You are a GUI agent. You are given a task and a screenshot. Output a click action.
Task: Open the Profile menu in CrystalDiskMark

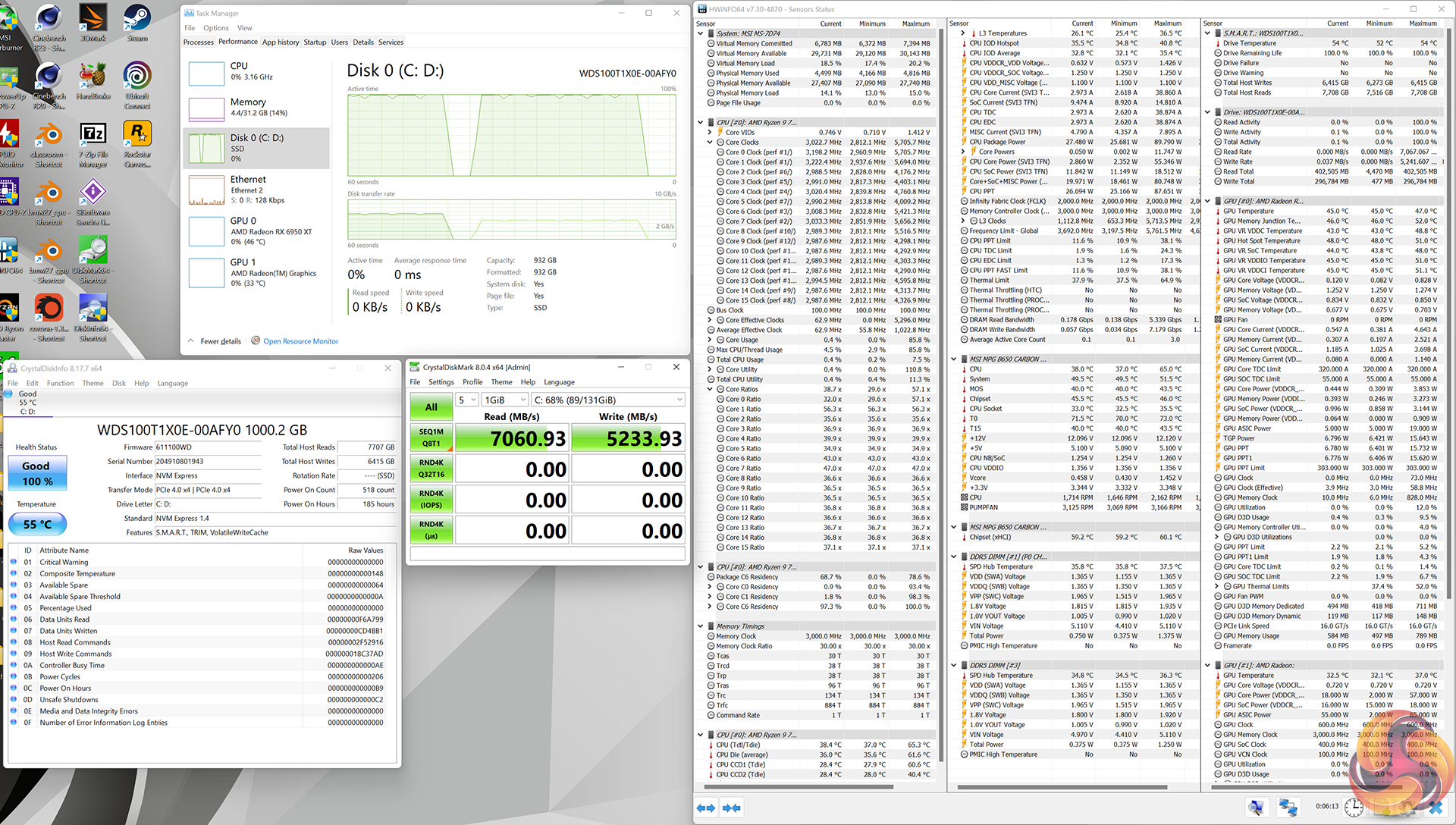[x=472, y=382]
